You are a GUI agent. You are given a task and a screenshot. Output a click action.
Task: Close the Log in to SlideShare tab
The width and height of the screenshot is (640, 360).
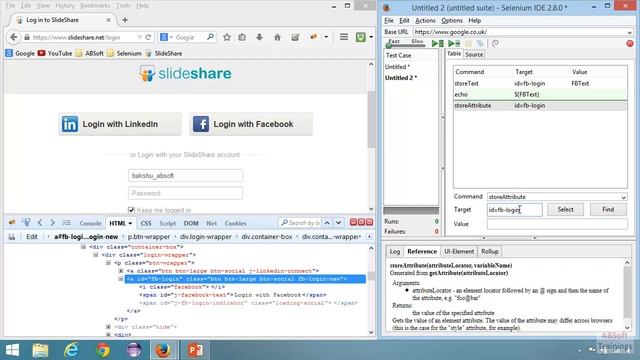tap(108, 20)
